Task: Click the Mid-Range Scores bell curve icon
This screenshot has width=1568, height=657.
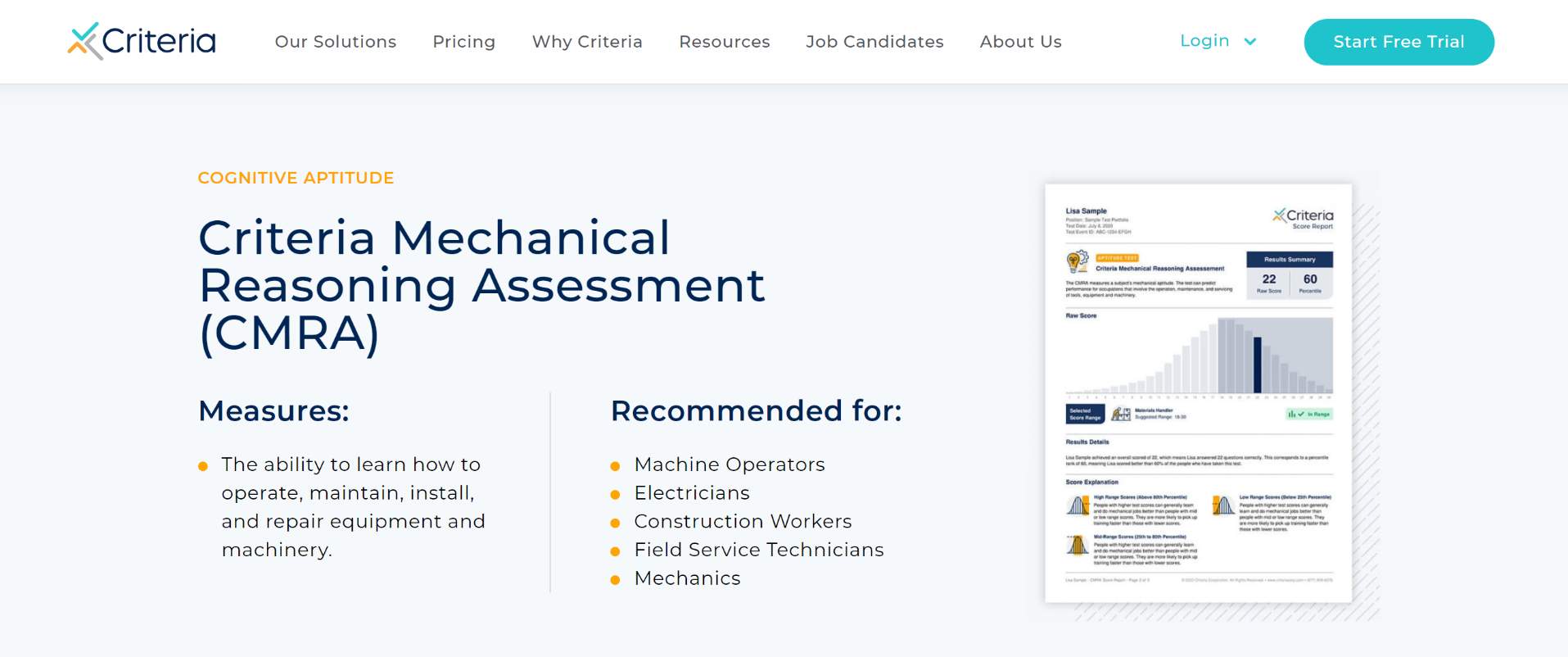Action: click(x=1078, y=545)
